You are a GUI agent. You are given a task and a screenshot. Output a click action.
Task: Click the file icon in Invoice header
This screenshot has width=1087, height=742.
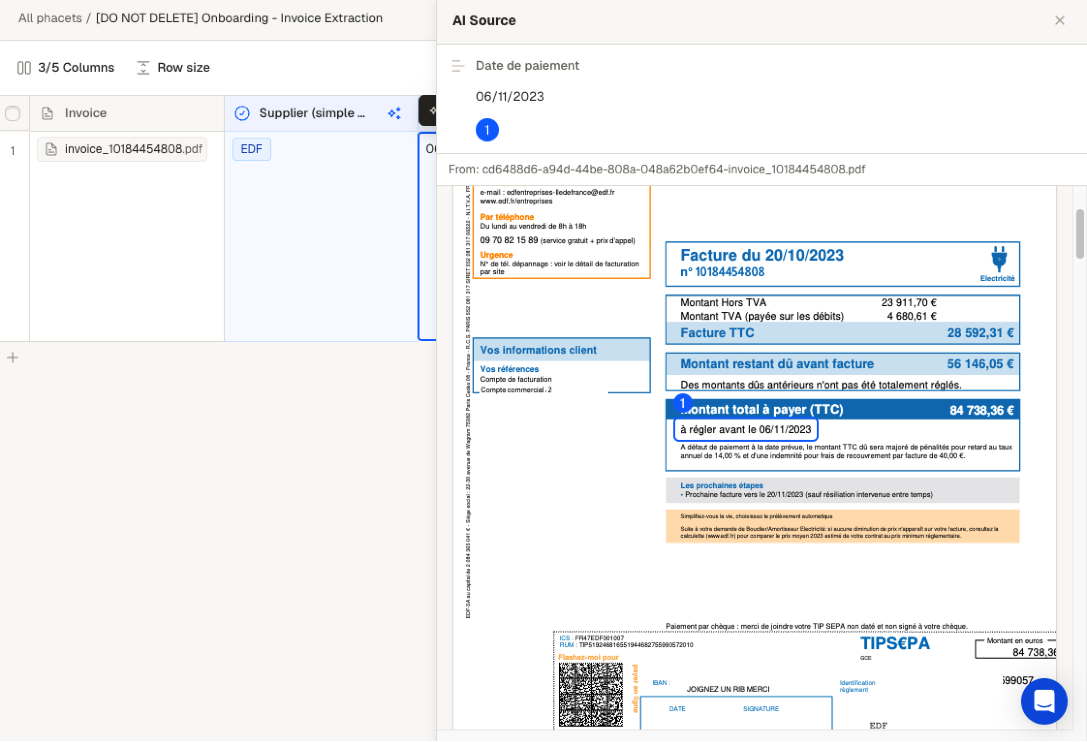point(48,113)
